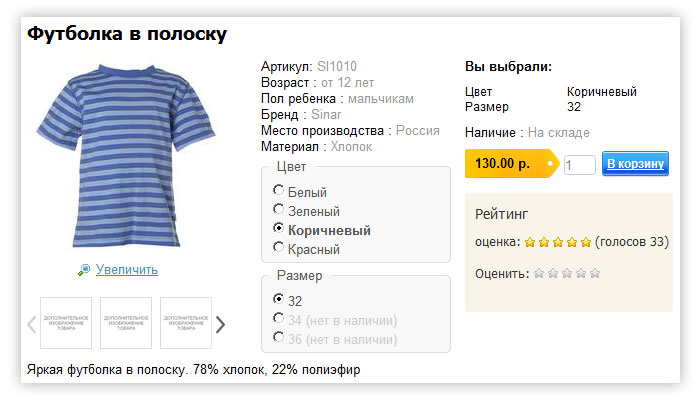This screenshot has height=400, width=700.
Task: Click the striped t-shirt main image
Action: [x=126, y=155]
